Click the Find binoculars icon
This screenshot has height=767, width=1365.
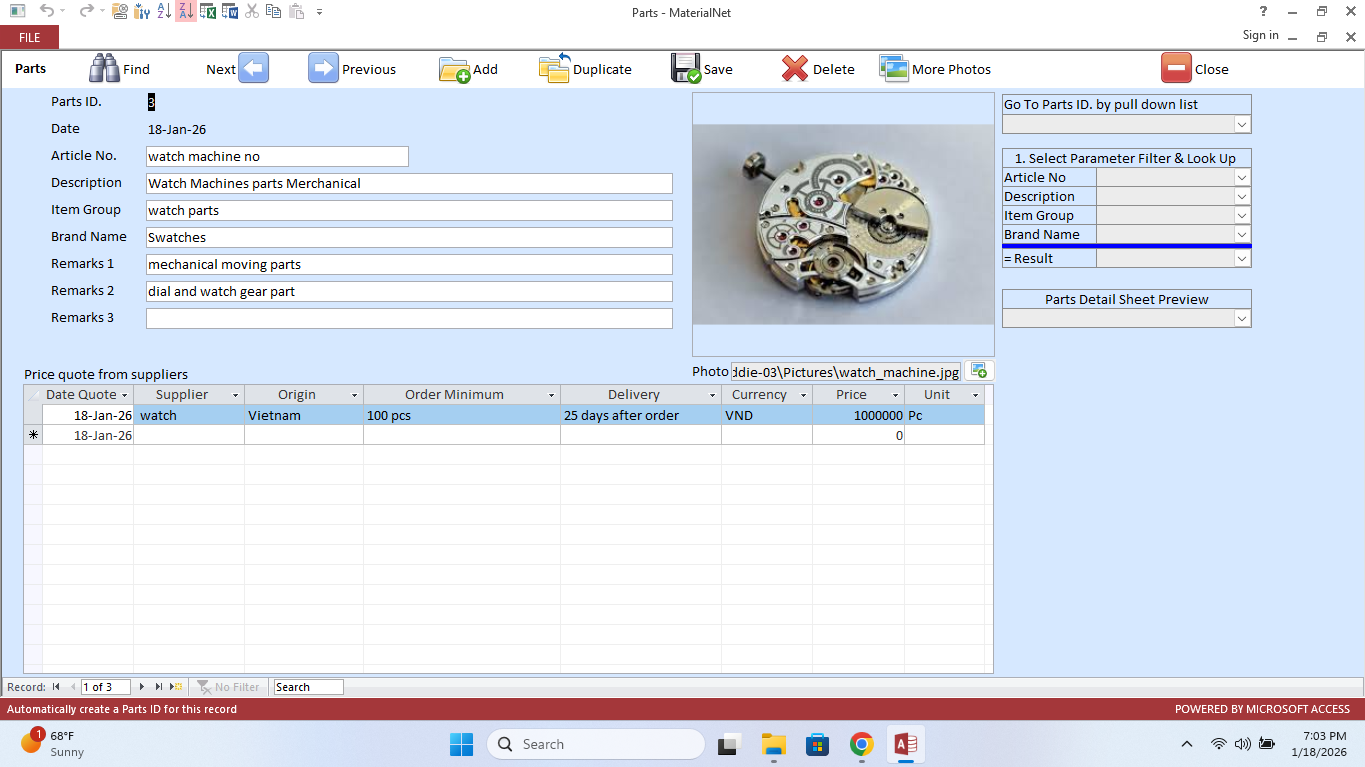(105, 68)
